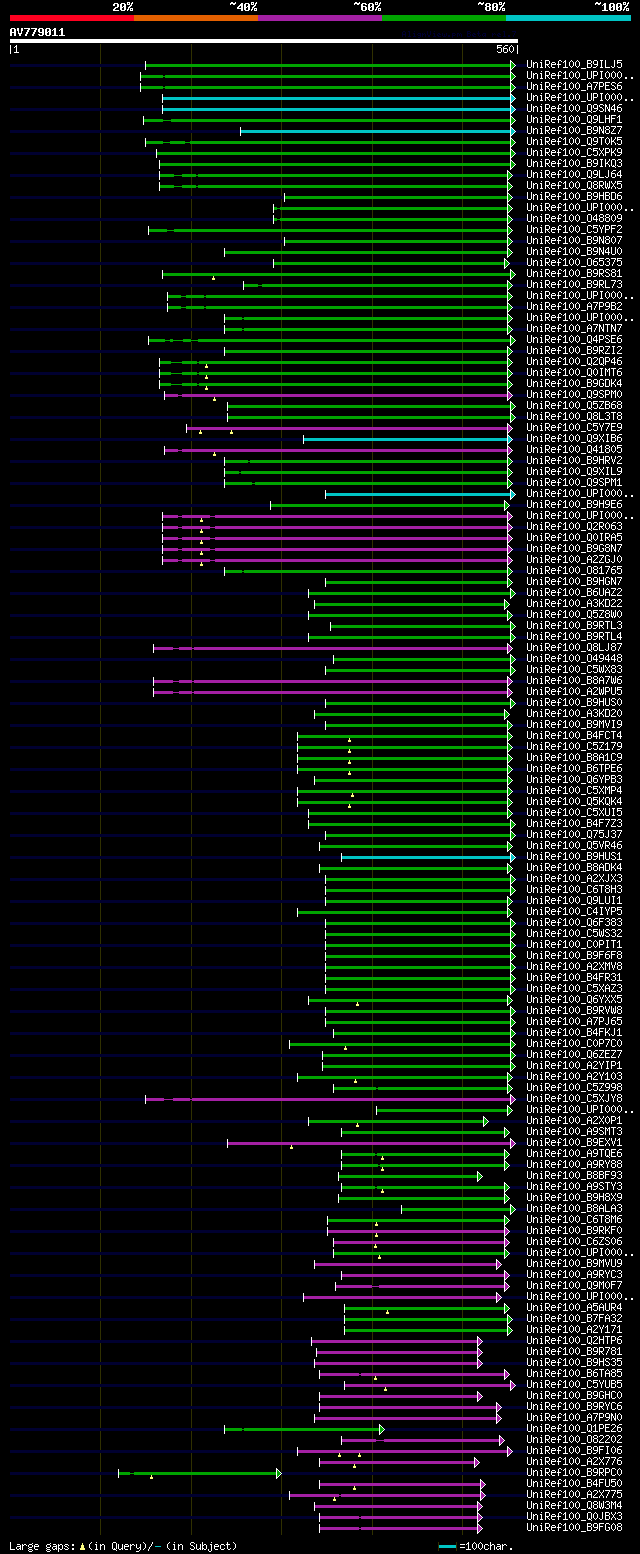Click hit label UniRef100_Q2QP46
Image resolution: width=640 pixels, height=1554 pixels.
point(574,361)
